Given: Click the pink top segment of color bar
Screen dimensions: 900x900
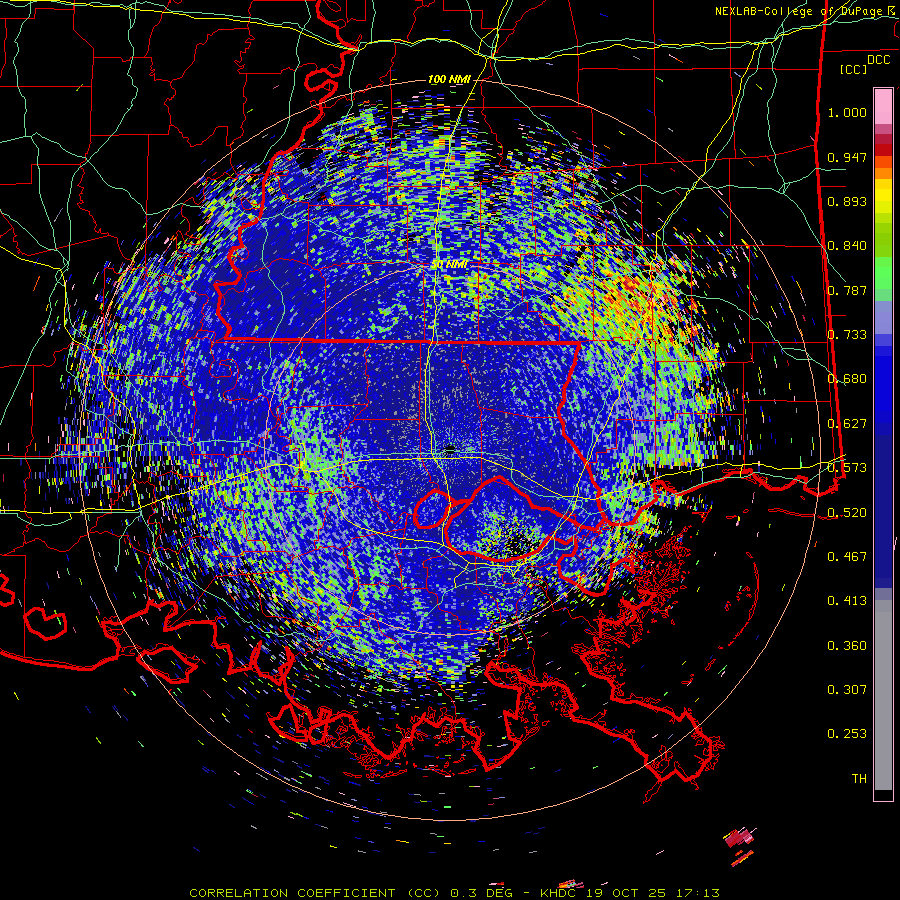Looking at the screenshot, I should tap(883, 106).
